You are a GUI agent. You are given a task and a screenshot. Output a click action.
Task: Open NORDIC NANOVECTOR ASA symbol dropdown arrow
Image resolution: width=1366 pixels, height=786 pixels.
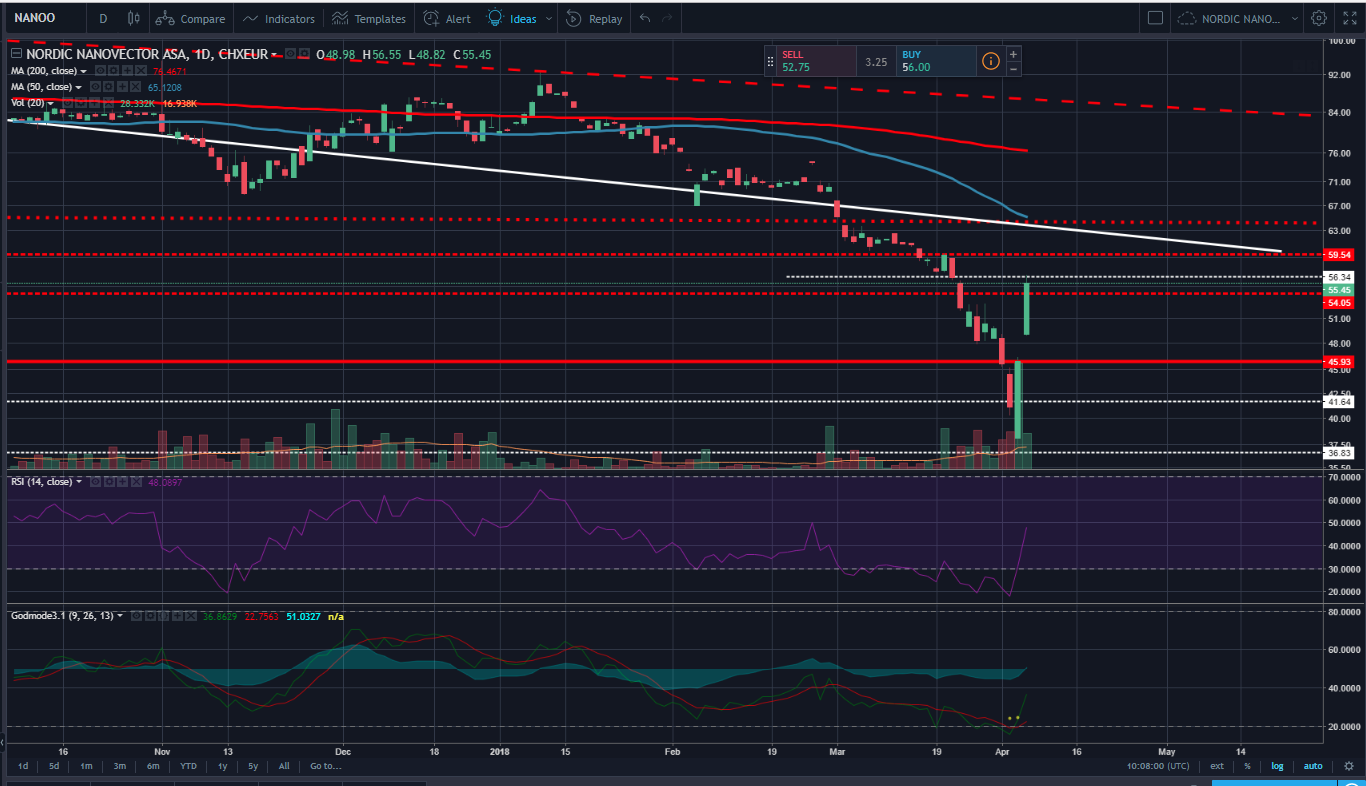click(x=274, y=54)
